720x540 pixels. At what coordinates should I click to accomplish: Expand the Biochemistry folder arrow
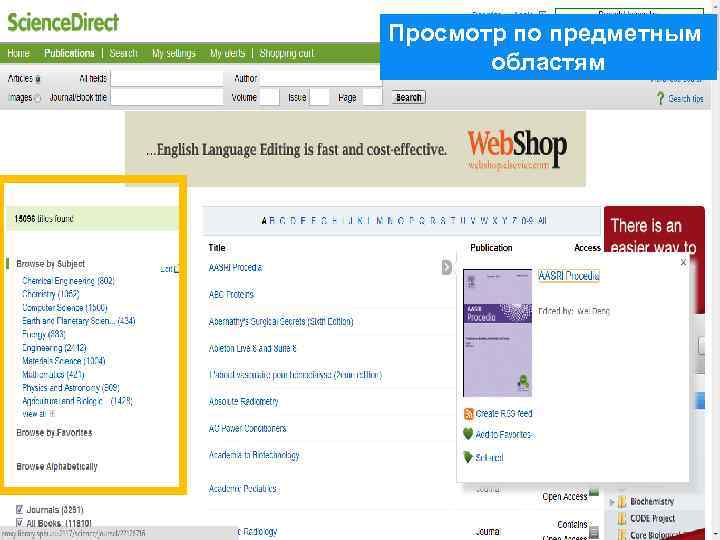612,502
